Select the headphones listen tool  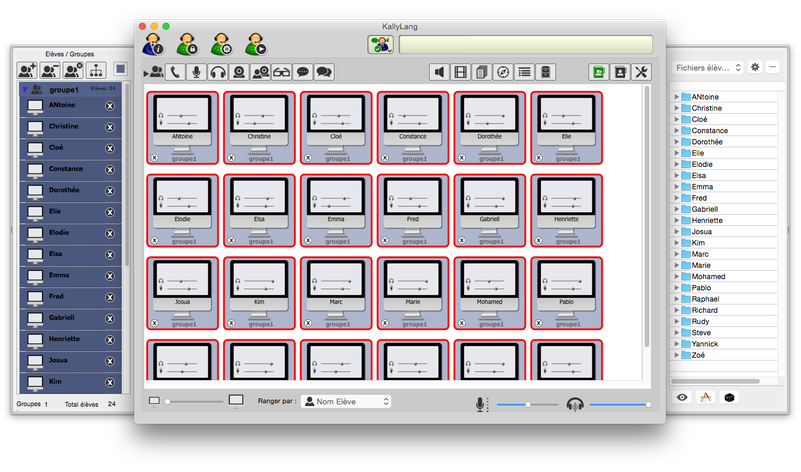pos(218,72)
